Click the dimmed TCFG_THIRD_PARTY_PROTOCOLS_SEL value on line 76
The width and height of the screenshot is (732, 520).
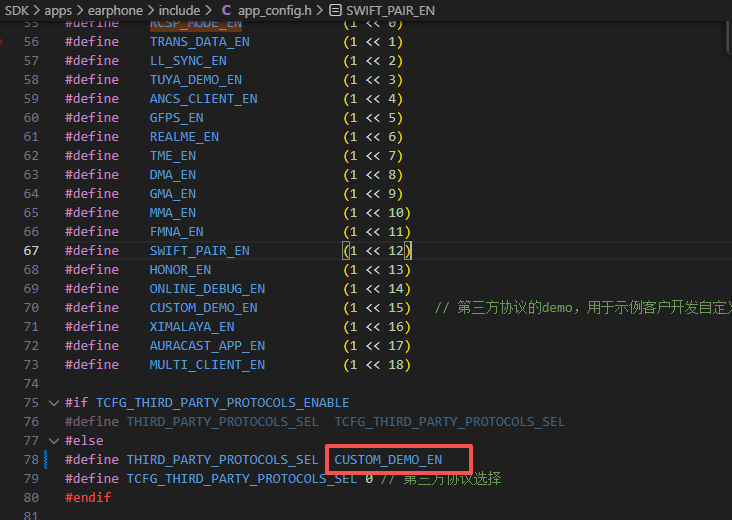coord(450,422)
